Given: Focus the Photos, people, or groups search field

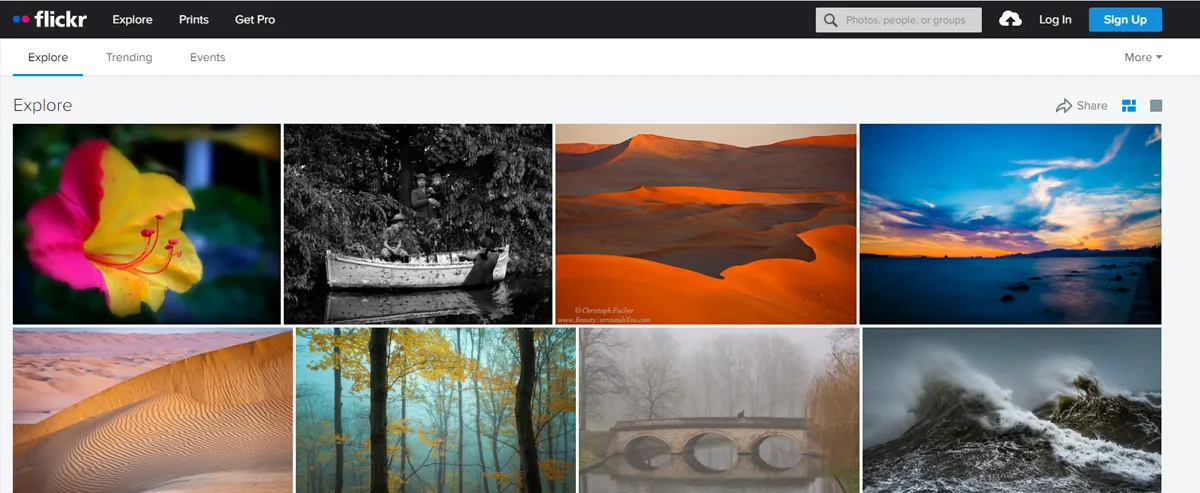Looking at the screenshot, I should pos(910,20).
